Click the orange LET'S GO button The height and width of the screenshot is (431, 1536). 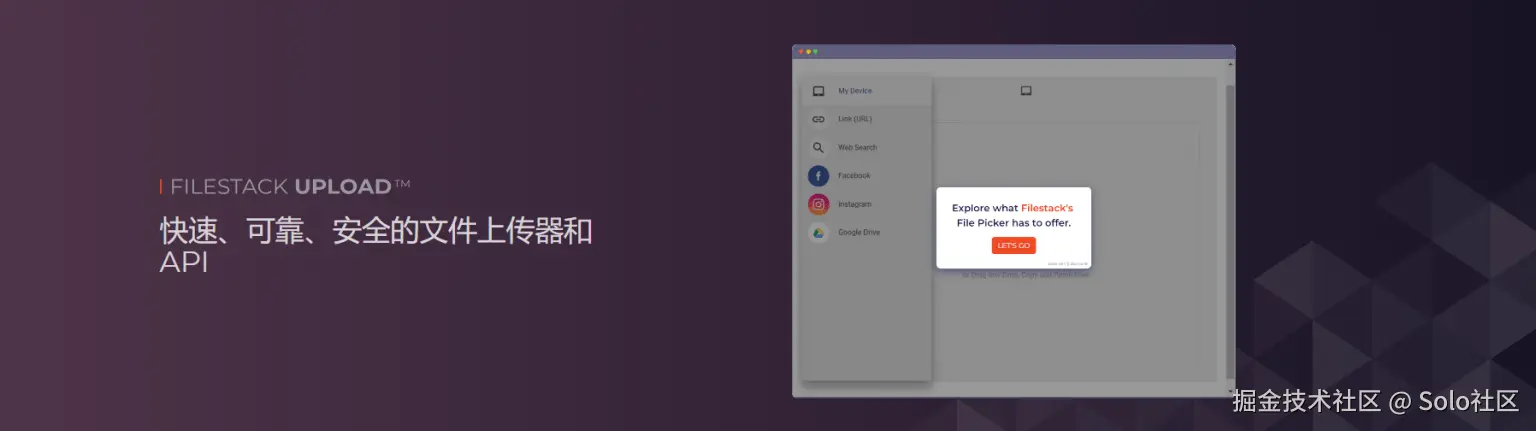point(1014,246)
